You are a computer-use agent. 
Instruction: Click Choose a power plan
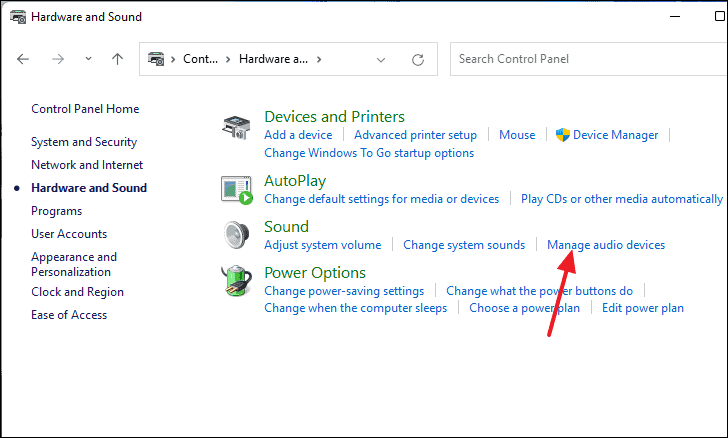click(524, 308)
